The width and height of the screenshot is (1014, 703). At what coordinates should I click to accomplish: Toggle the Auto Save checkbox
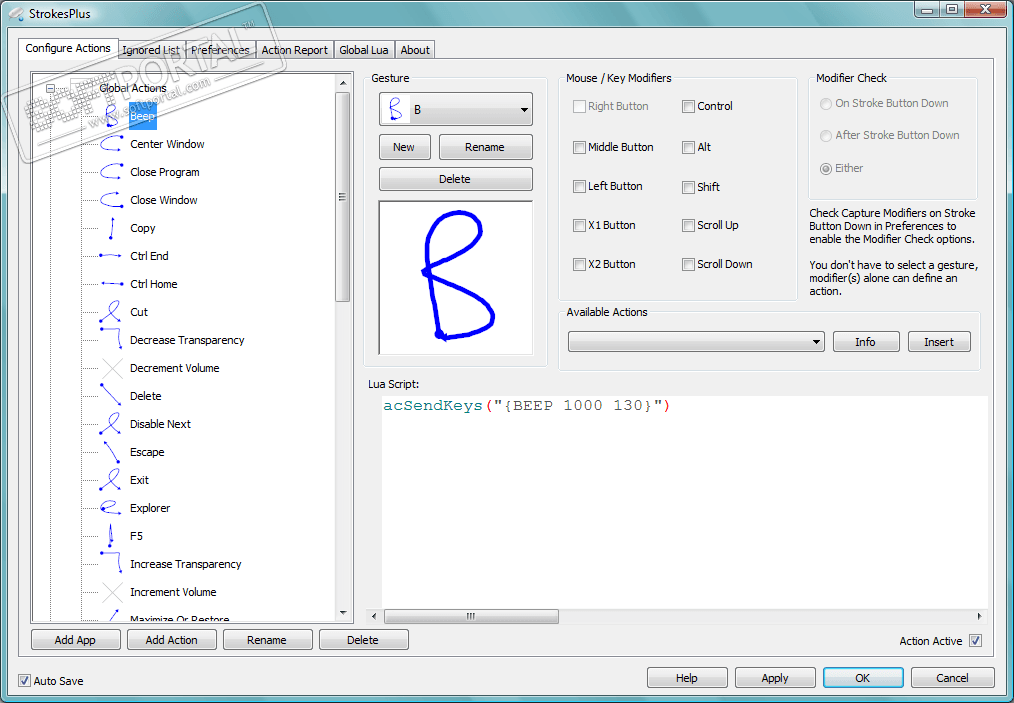click(25, 680)
